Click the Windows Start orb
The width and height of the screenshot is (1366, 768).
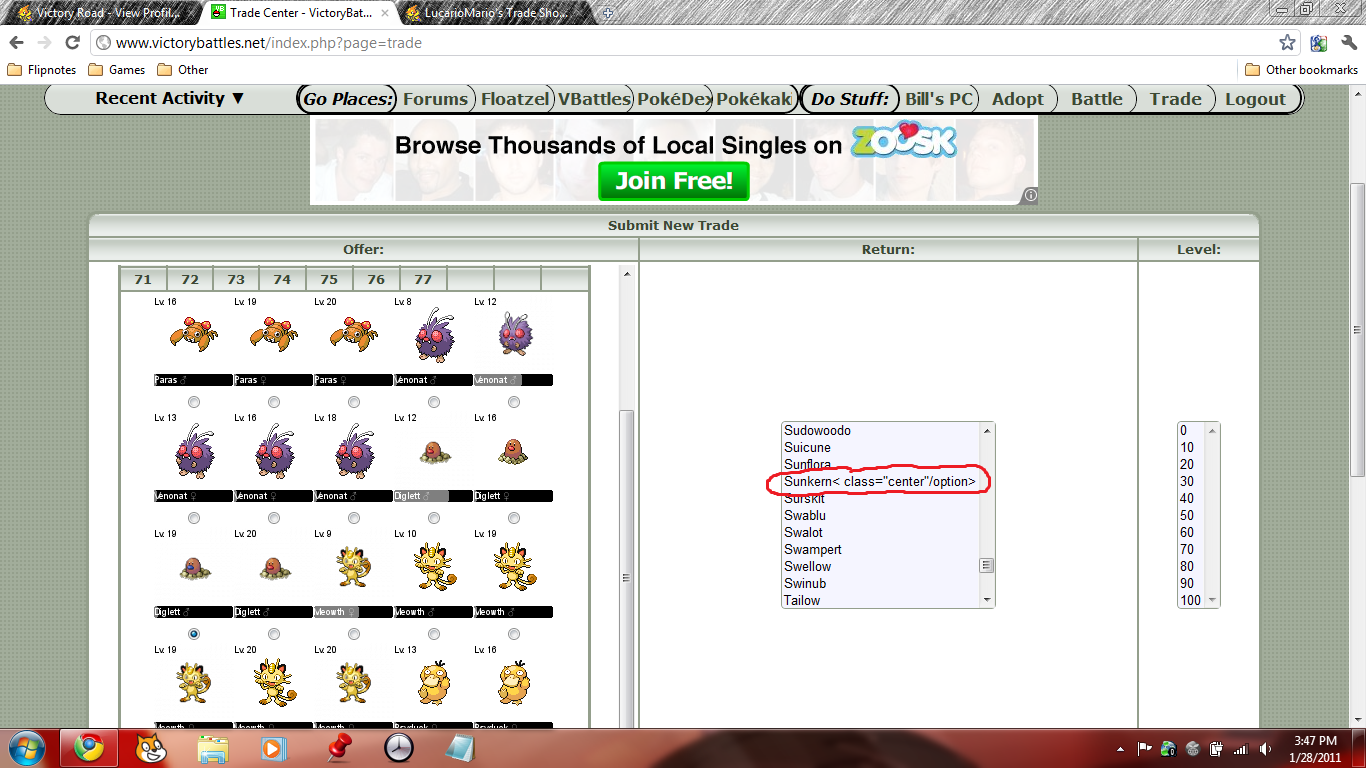(x=25, y=748)
